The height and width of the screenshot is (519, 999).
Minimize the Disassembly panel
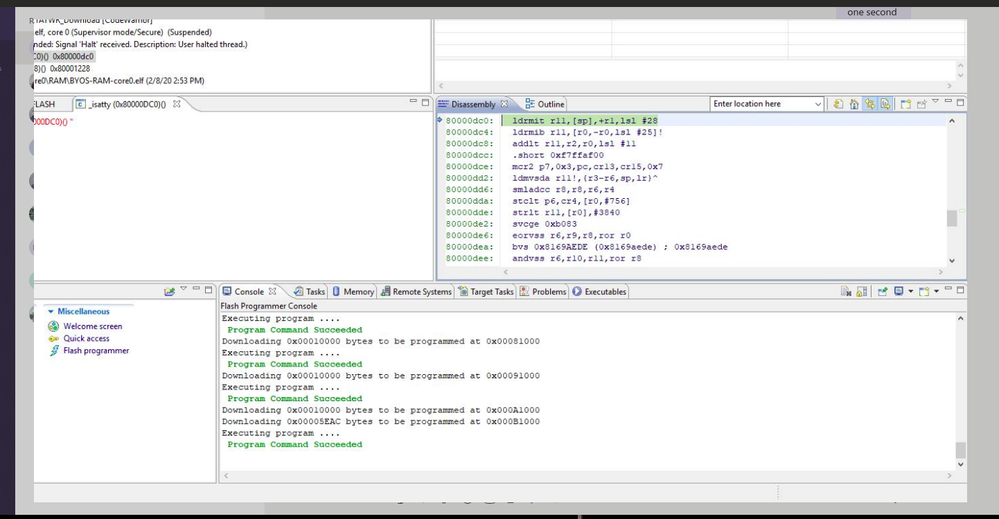[x=948, y=101]
